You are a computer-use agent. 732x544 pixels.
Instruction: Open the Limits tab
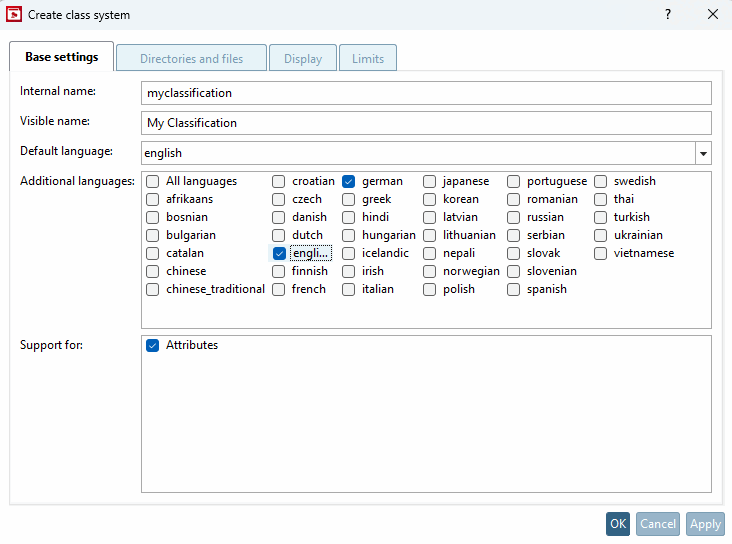(x=368, y=58)
